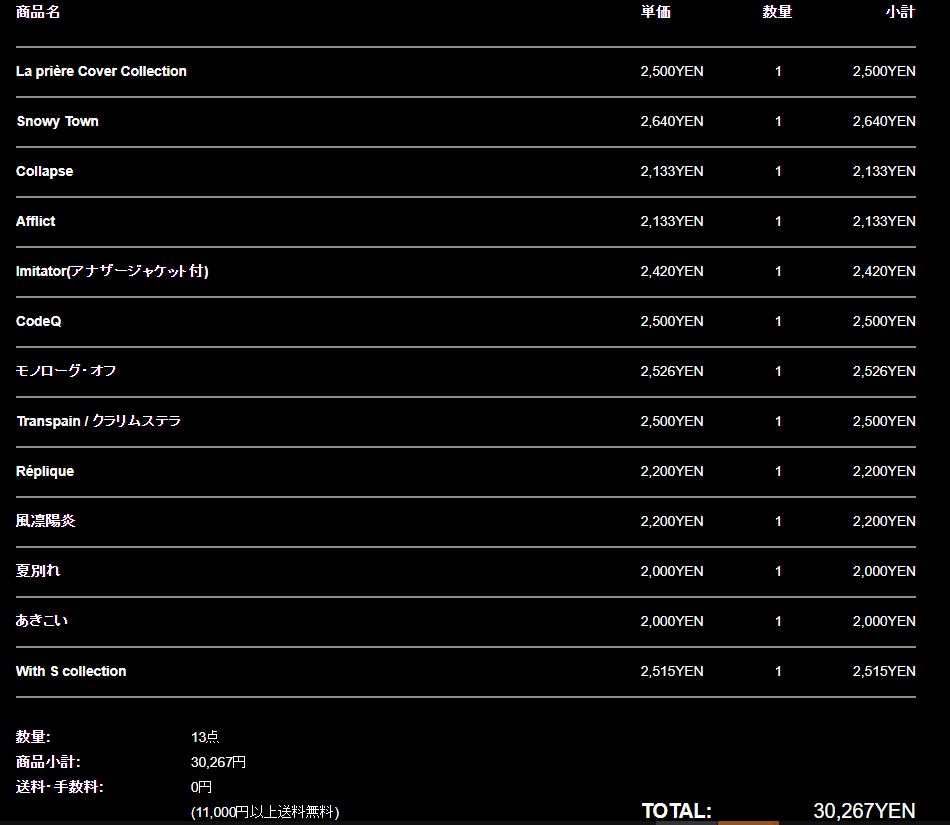Click the Collapse subtotal 2,133YEN

click(884, 171)
